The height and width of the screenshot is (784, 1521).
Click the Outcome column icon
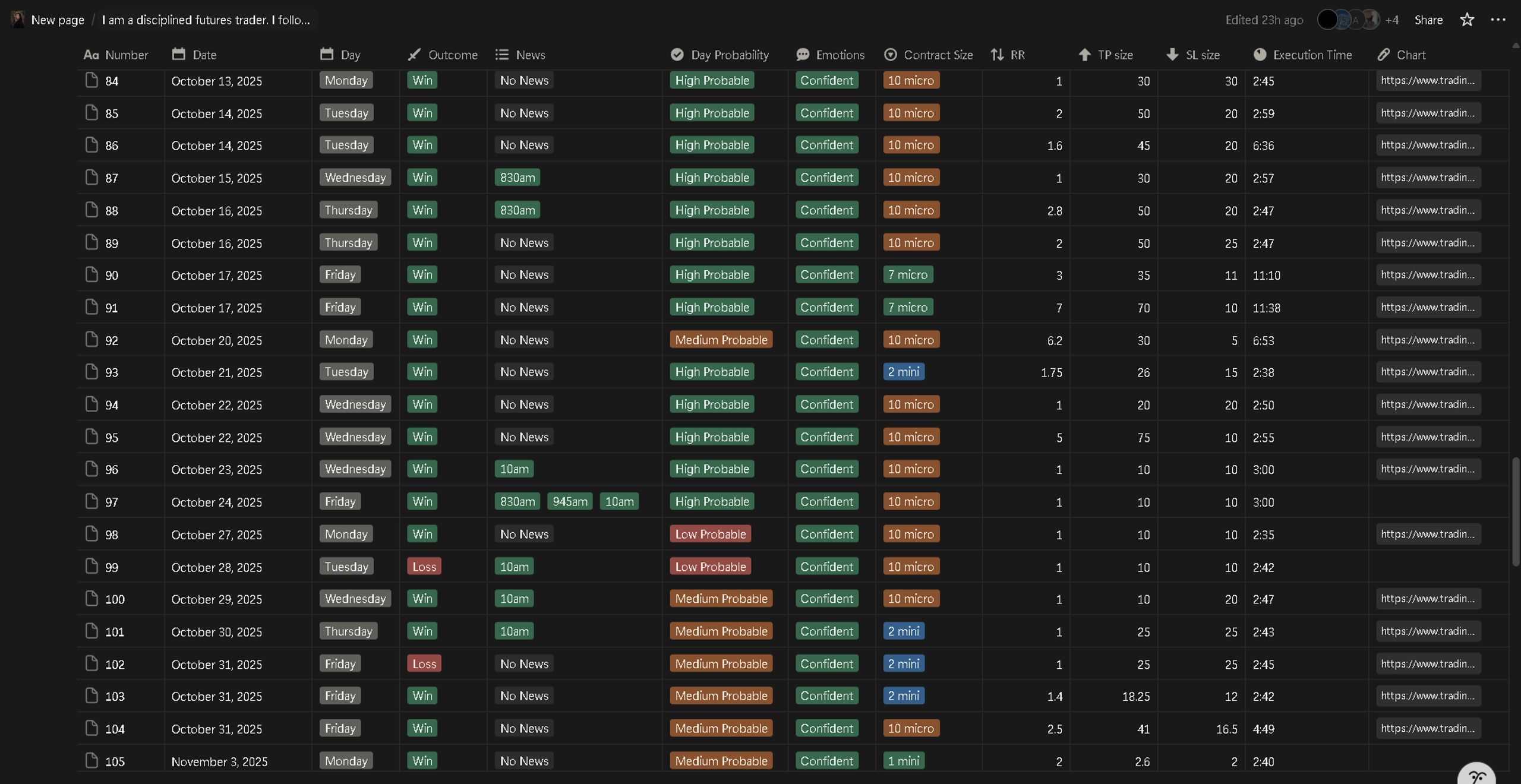pos(414,55)
